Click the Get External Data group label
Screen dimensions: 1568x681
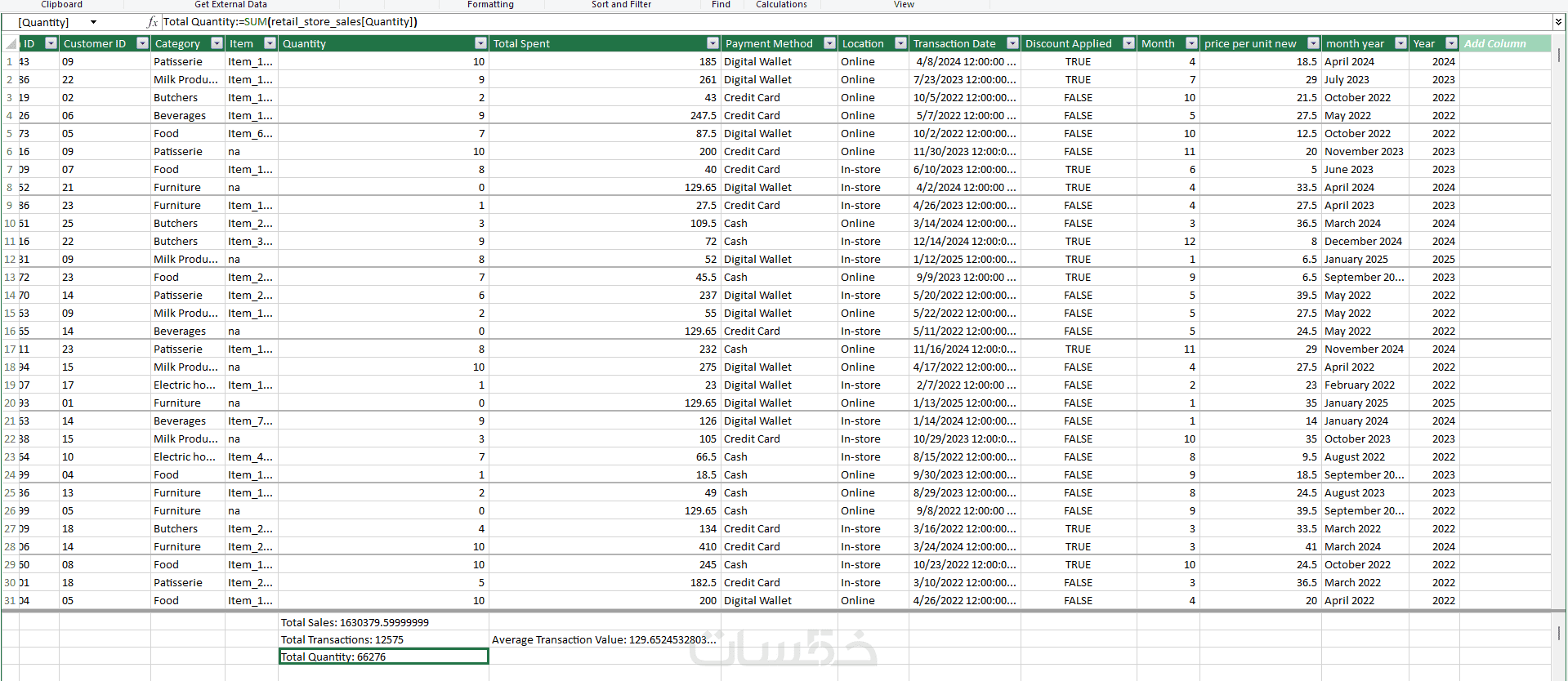[230, 4]
